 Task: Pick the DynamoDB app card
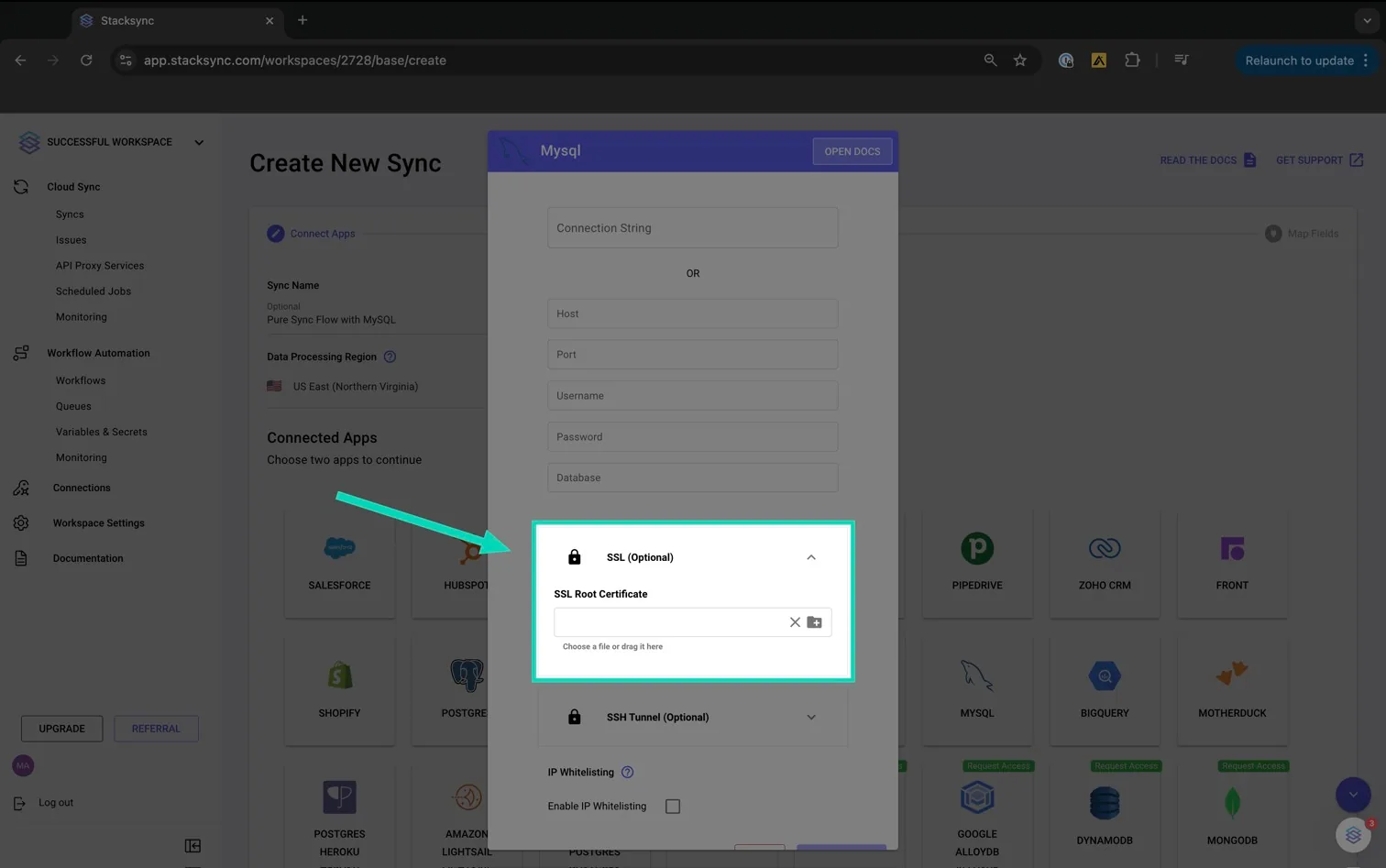point(1105,816)
